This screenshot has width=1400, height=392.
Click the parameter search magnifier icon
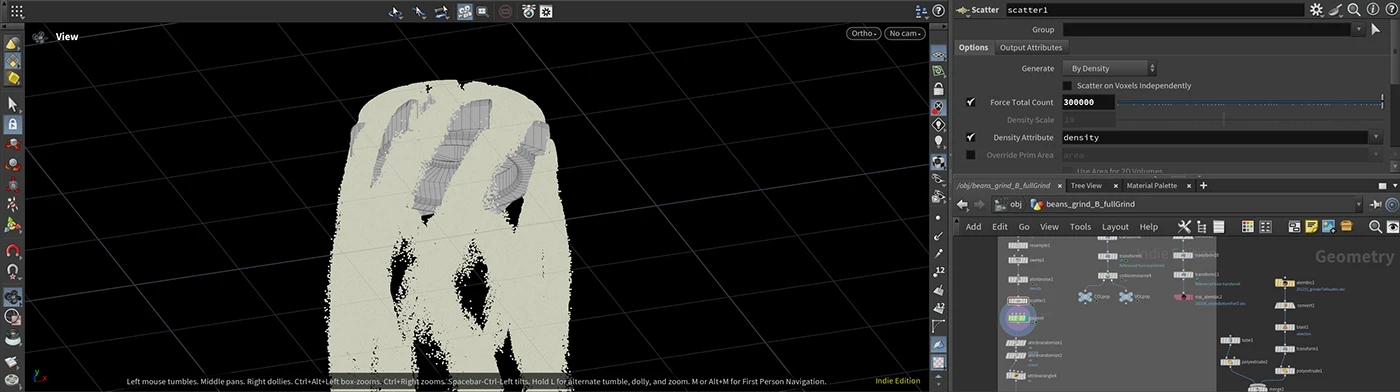1353,9
